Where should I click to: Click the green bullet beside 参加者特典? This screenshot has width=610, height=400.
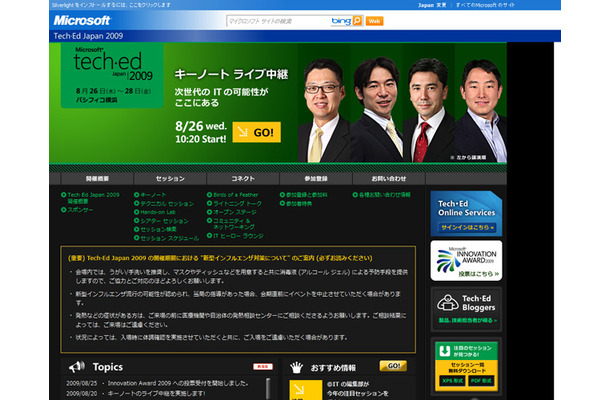pyautogui.click(x=282, y=204)
